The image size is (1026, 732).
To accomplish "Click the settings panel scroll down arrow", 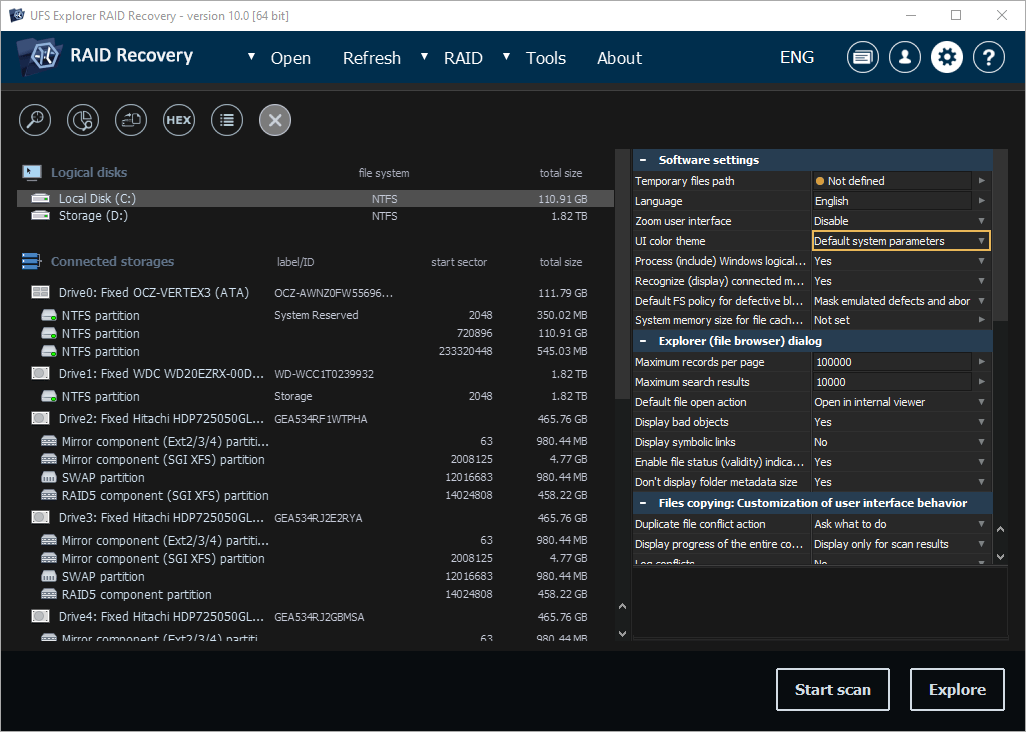I will tap(1000, 557).
